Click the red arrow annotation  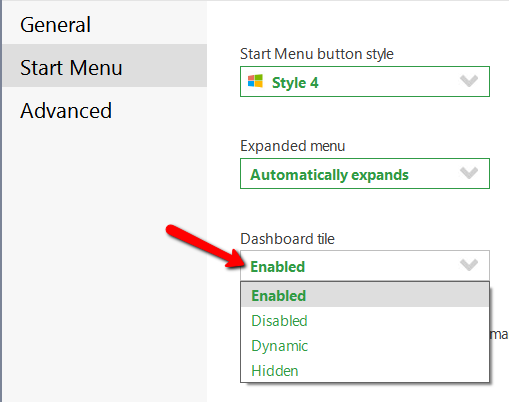[207, 246]
